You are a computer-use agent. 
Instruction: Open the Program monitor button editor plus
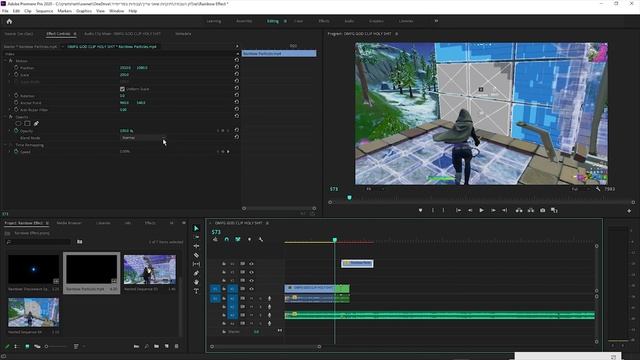tap(629, 211)
